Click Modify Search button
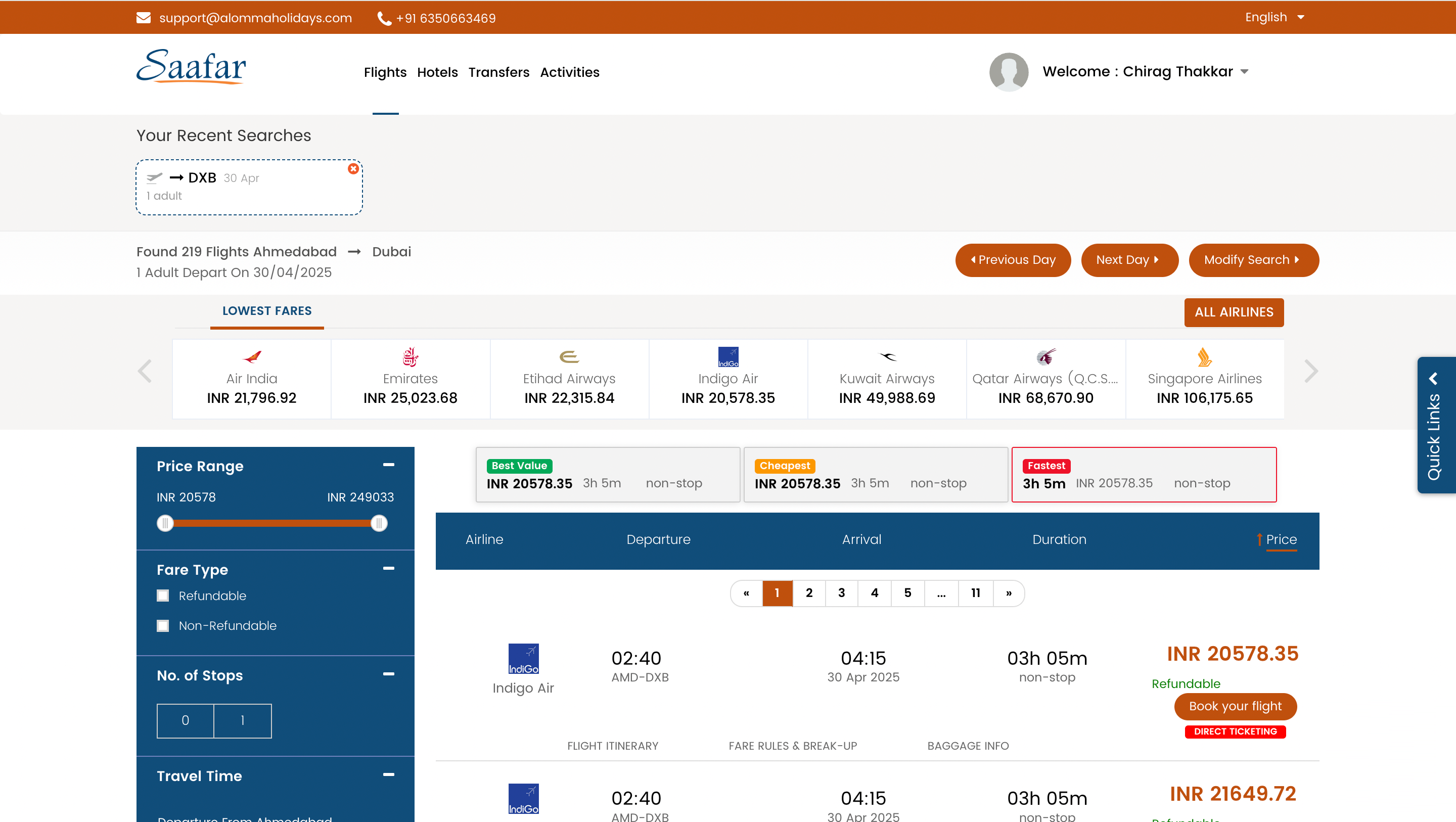 (1254, 260)
